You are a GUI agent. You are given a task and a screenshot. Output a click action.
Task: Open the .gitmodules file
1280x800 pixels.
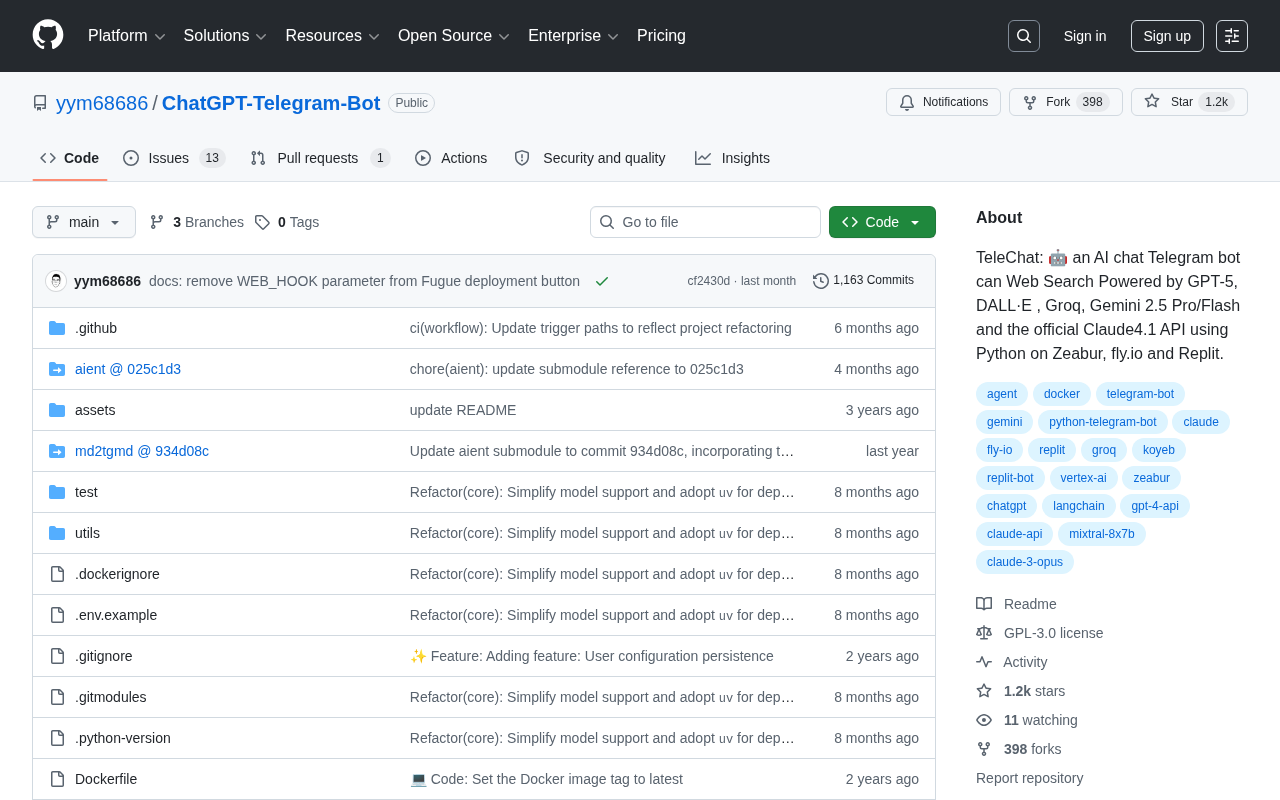click(x=111, y=697)
